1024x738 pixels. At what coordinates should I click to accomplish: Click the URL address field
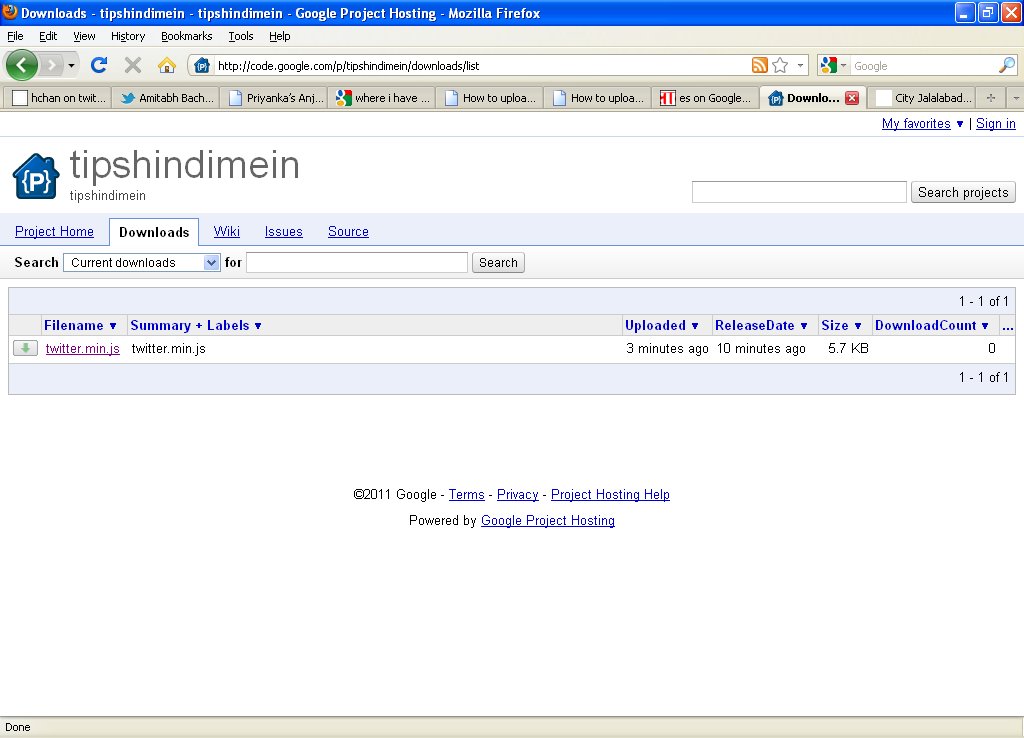(482, 65)
